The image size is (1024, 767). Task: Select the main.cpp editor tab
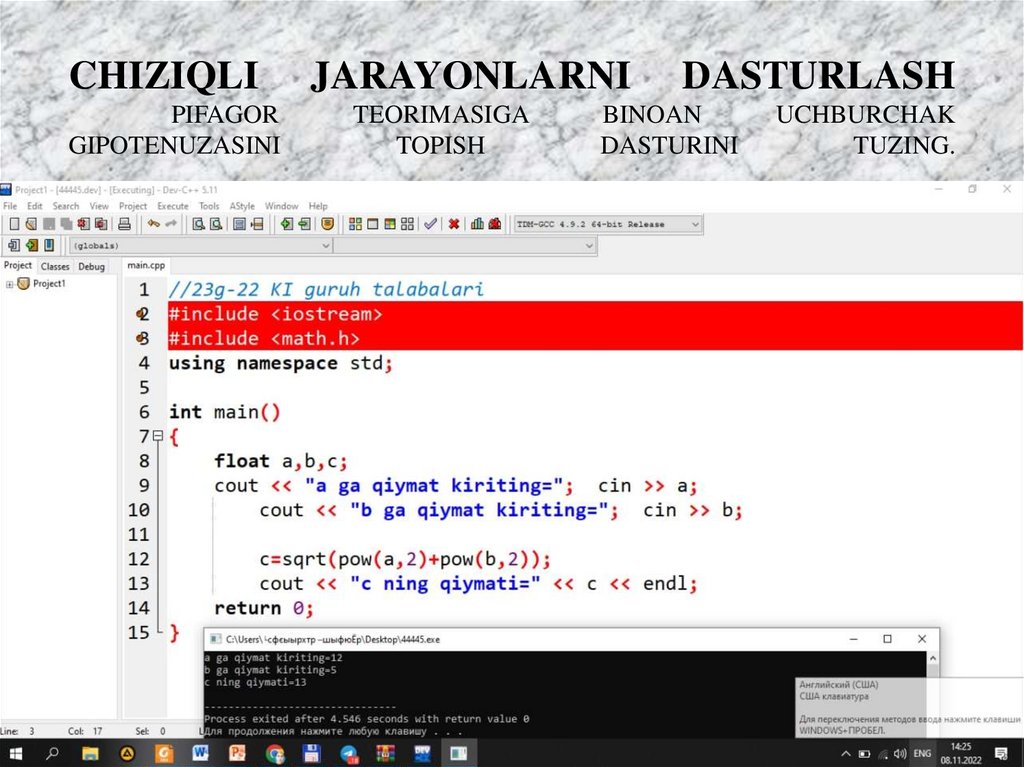pyautogui.click(x=146, y=266)
